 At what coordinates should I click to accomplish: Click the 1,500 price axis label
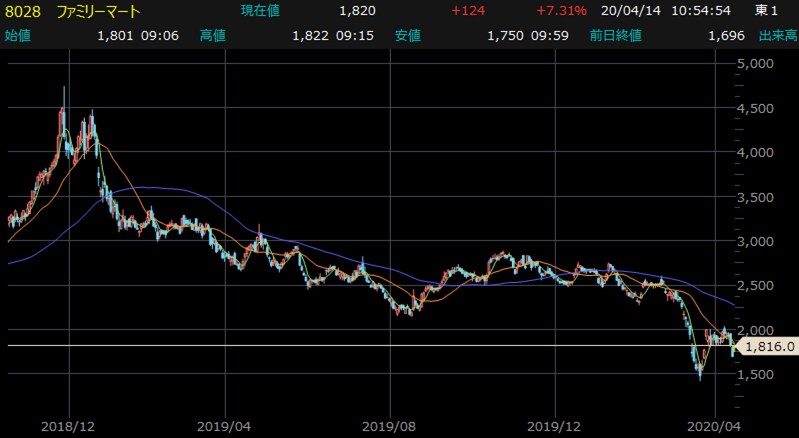pyautogui.click(x=755, y=374)
